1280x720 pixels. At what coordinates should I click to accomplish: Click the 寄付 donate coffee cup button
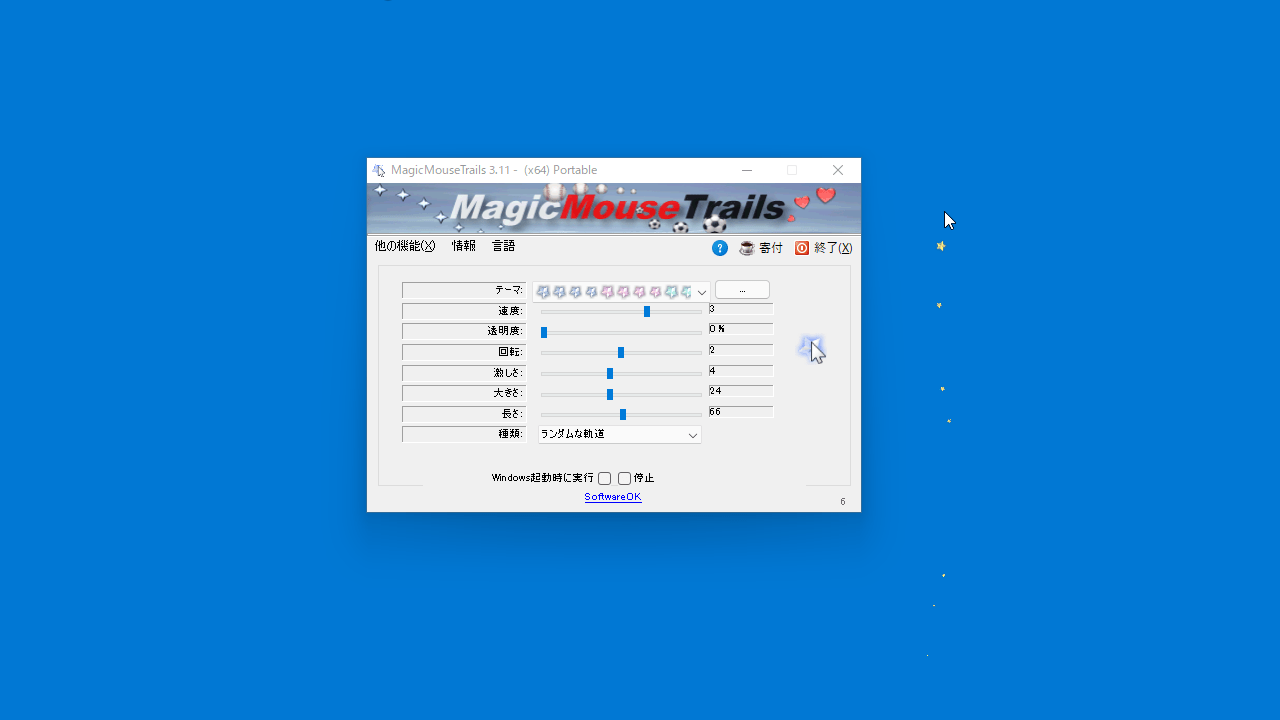point(761,248)
